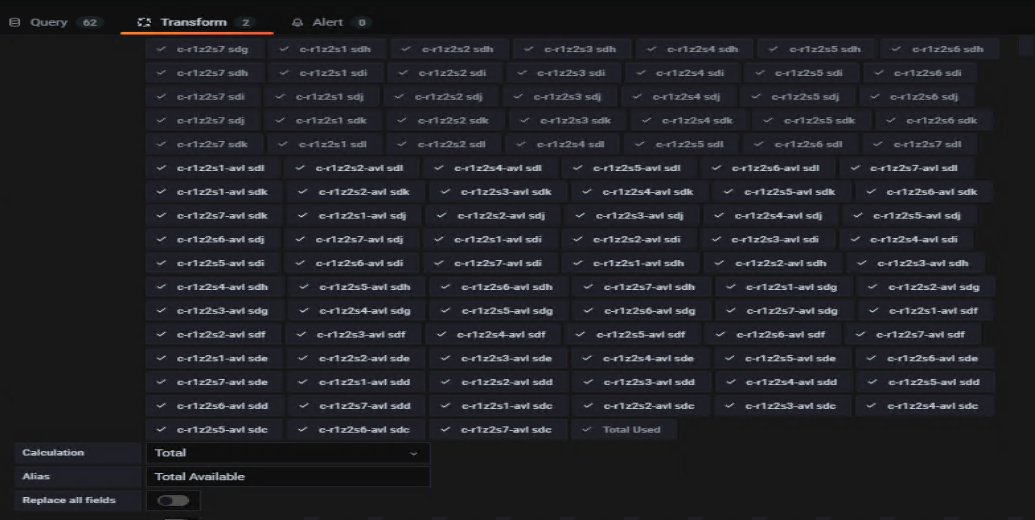Deselect field c-r1z2s6 sdi
The width and height of the screenshot is (1035, 520).
[x=920, y=73]
